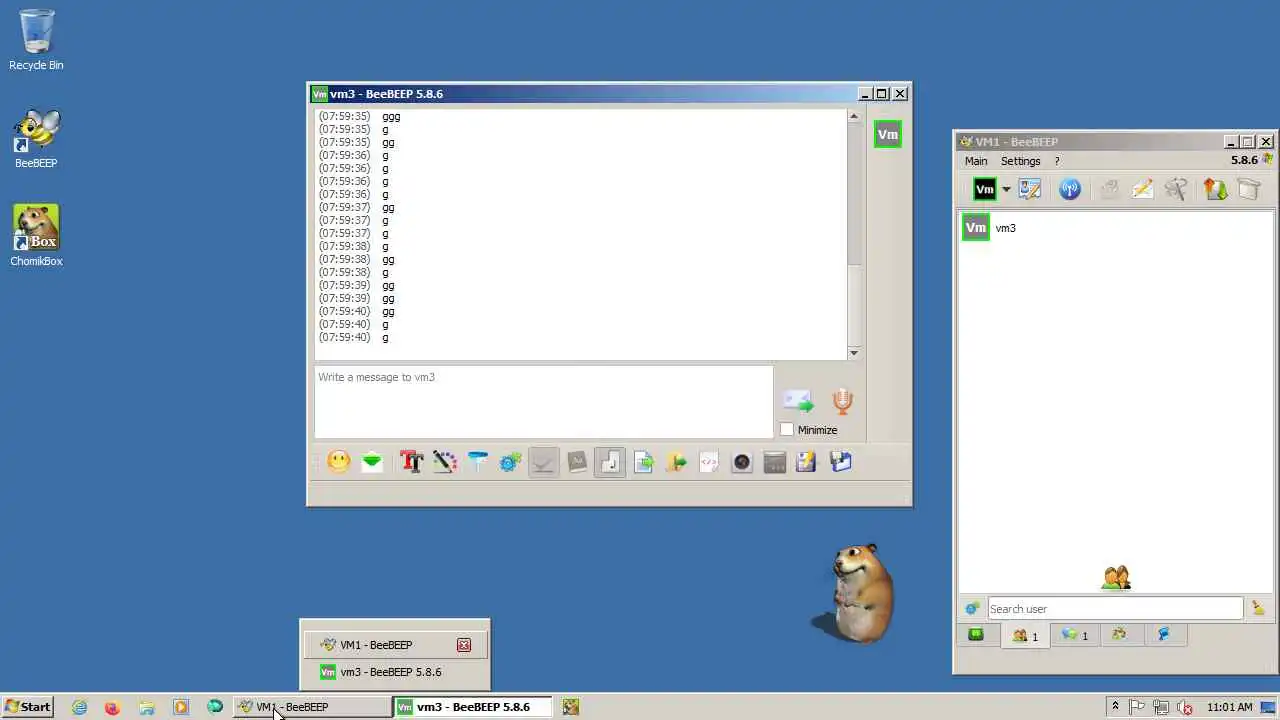Click the dark gray window icon in chat toolbar

coord(775,462)
